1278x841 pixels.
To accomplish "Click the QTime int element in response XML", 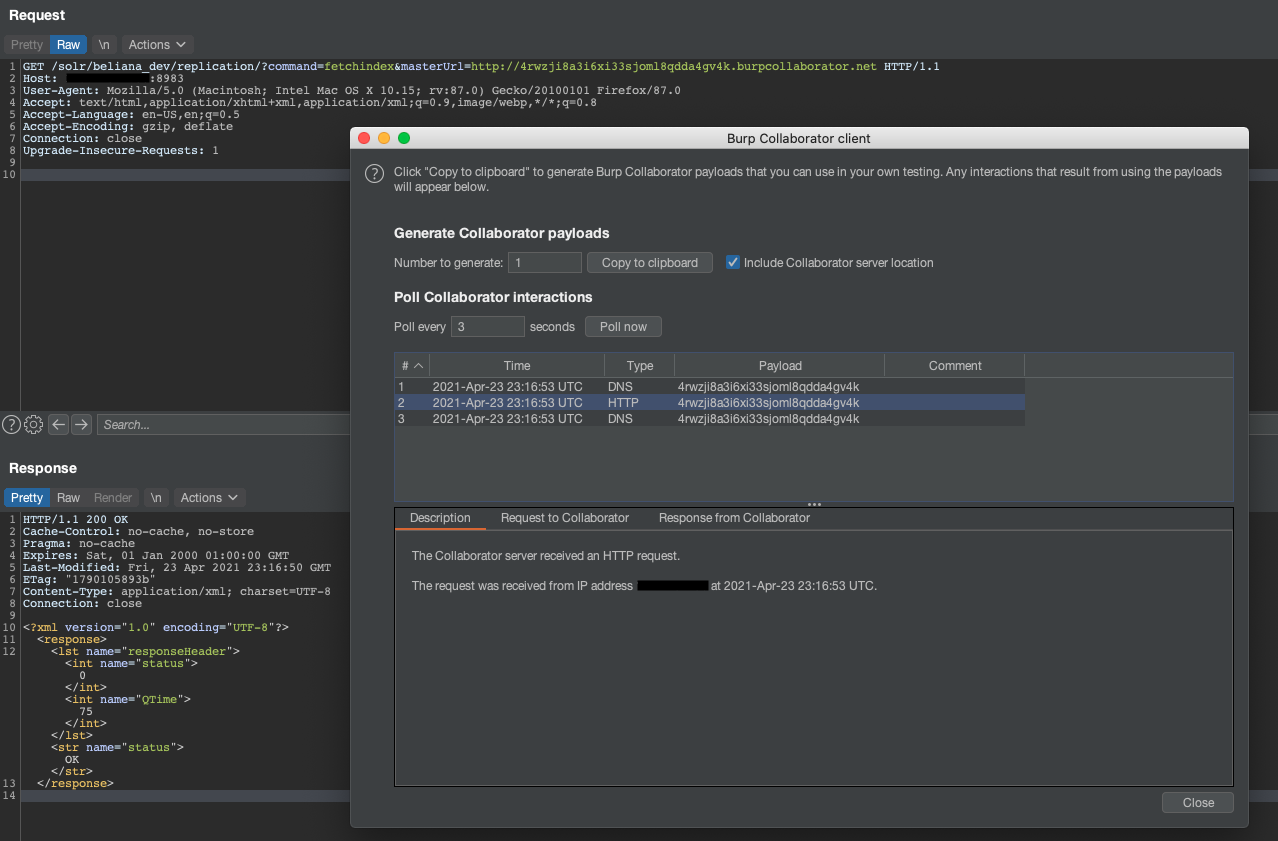I will point(128,699).
